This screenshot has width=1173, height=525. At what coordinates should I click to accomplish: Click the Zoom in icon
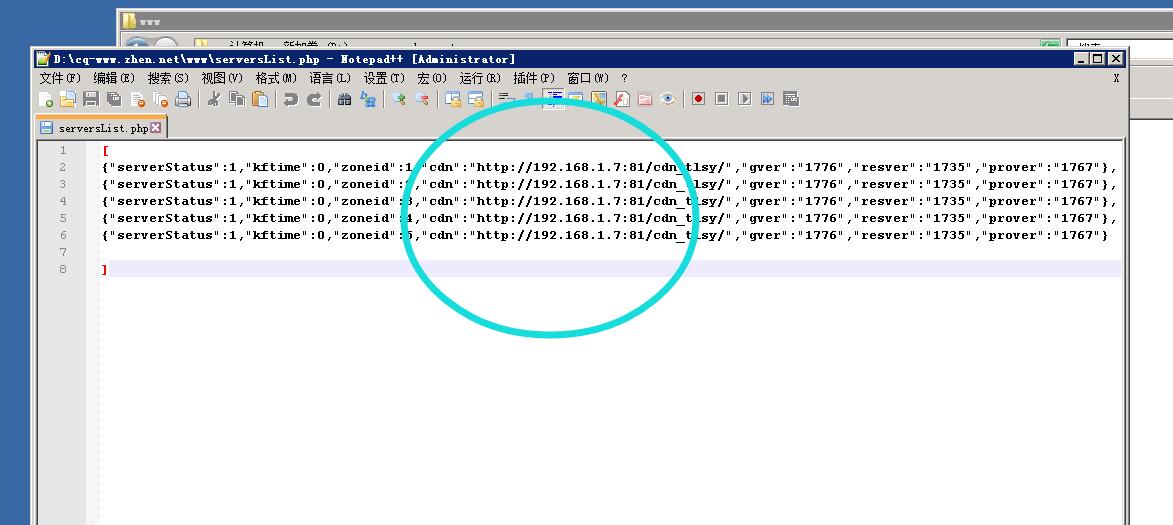tap(399, 99)
